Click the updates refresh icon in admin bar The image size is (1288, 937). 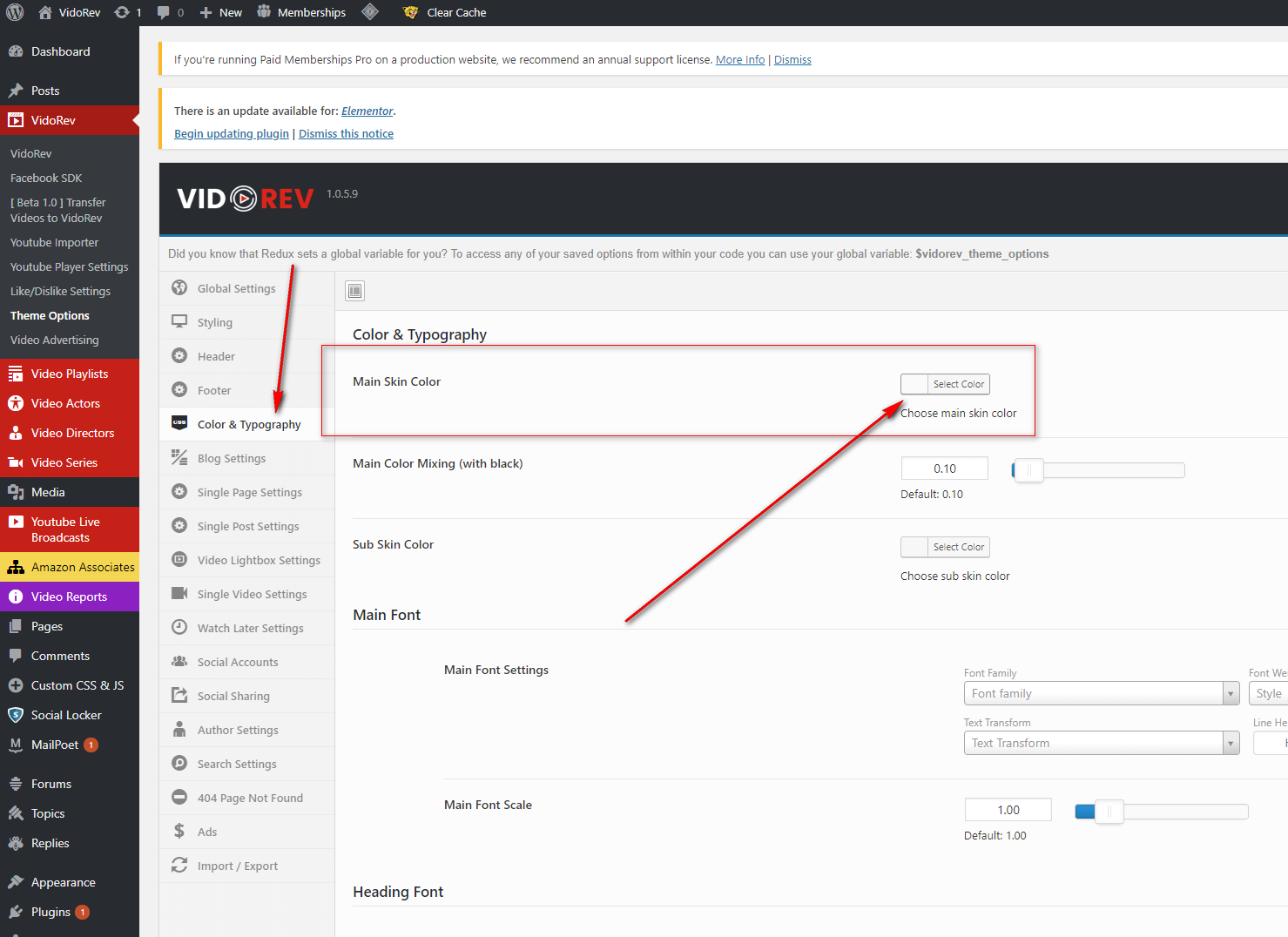coord(123,12)
